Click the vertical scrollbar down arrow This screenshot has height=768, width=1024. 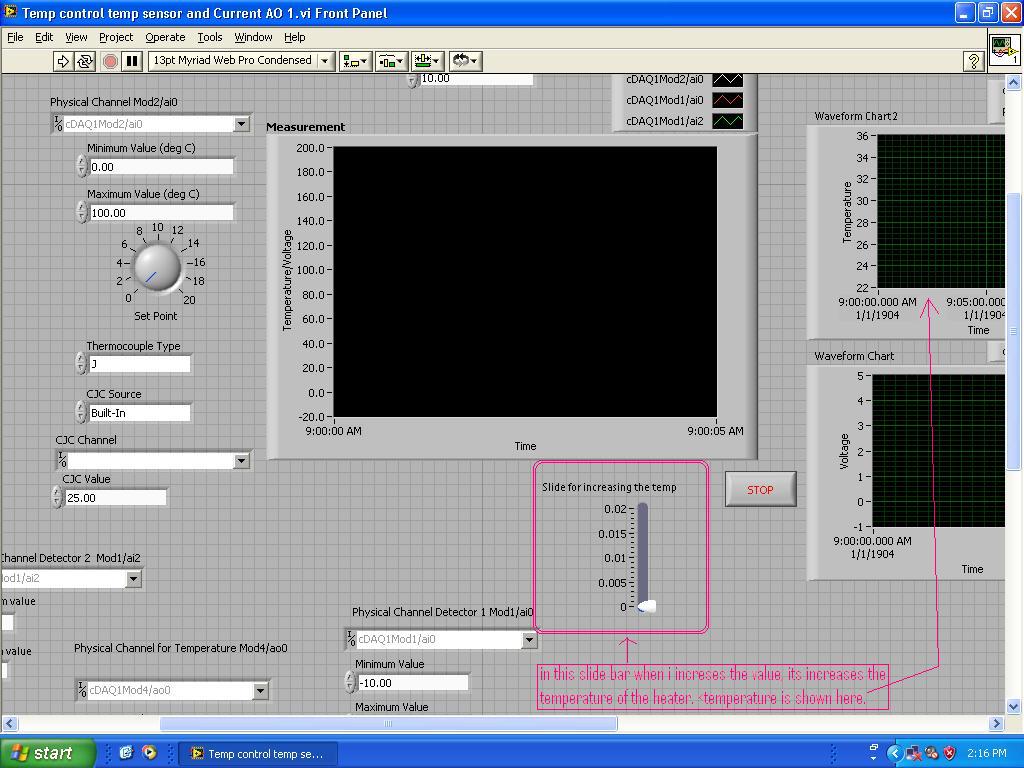point(1014,707)
